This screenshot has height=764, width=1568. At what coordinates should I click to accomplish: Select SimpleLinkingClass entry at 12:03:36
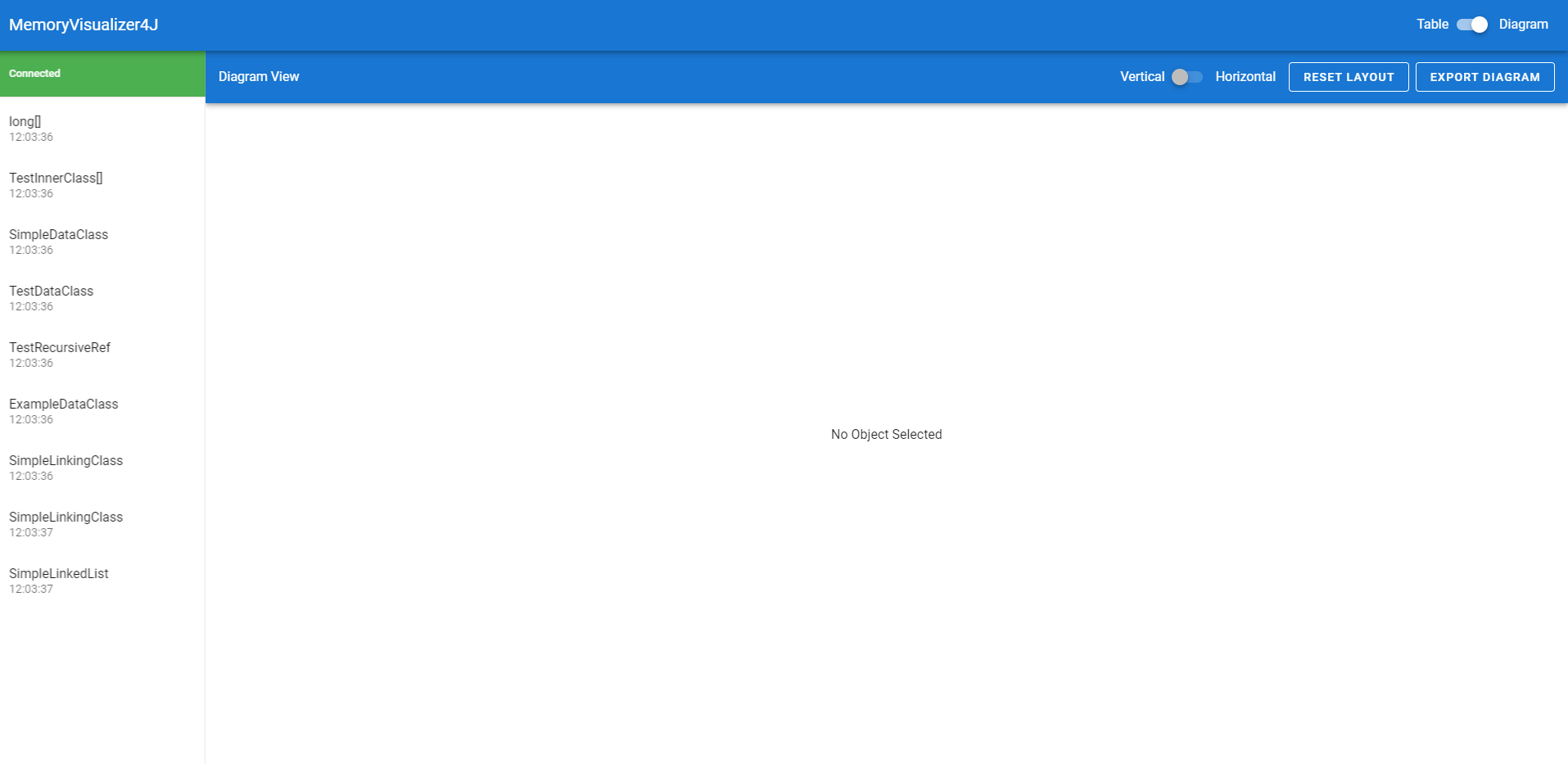(x=102, y=468)
